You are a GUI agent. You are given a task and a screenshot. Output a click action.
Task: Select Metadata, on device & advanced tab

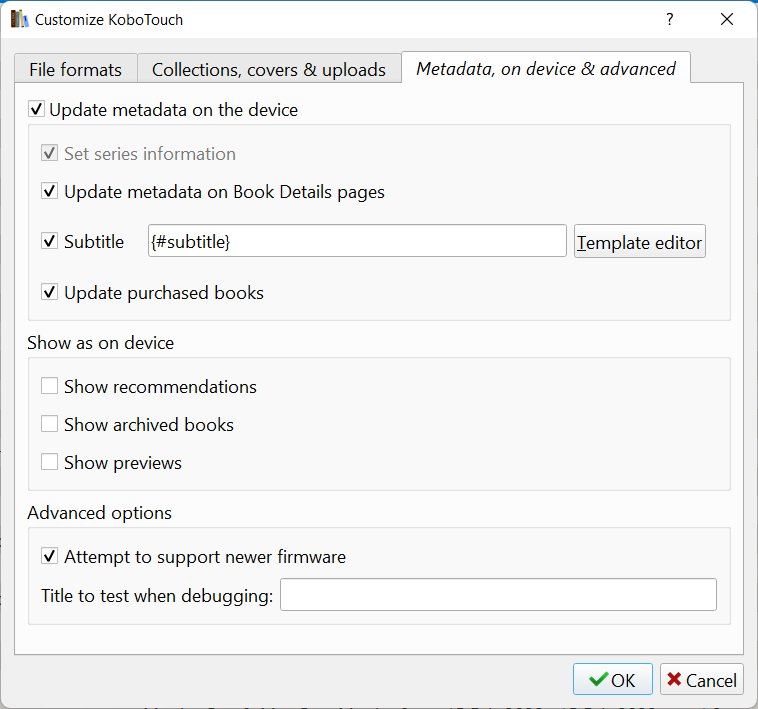(546, 68)
